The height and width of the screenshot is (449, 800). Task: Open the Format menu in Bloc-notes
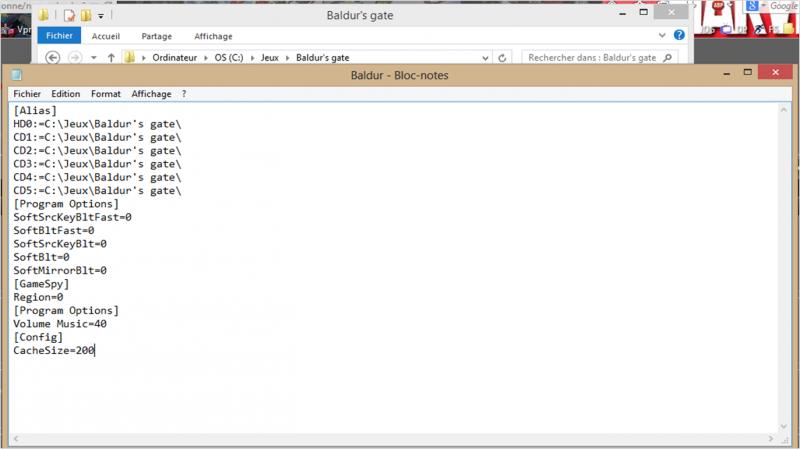click(106, 94)
